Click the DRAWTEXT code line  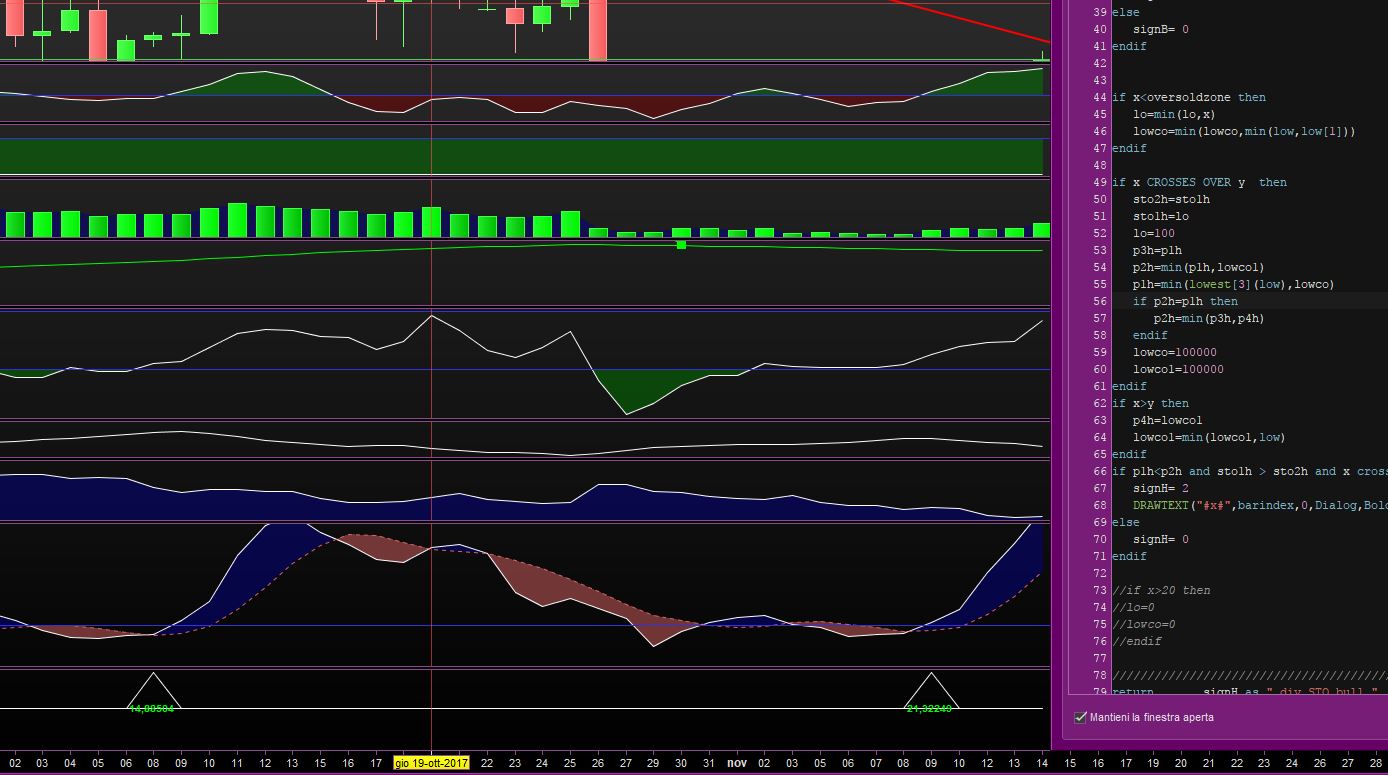point(1260,505)
